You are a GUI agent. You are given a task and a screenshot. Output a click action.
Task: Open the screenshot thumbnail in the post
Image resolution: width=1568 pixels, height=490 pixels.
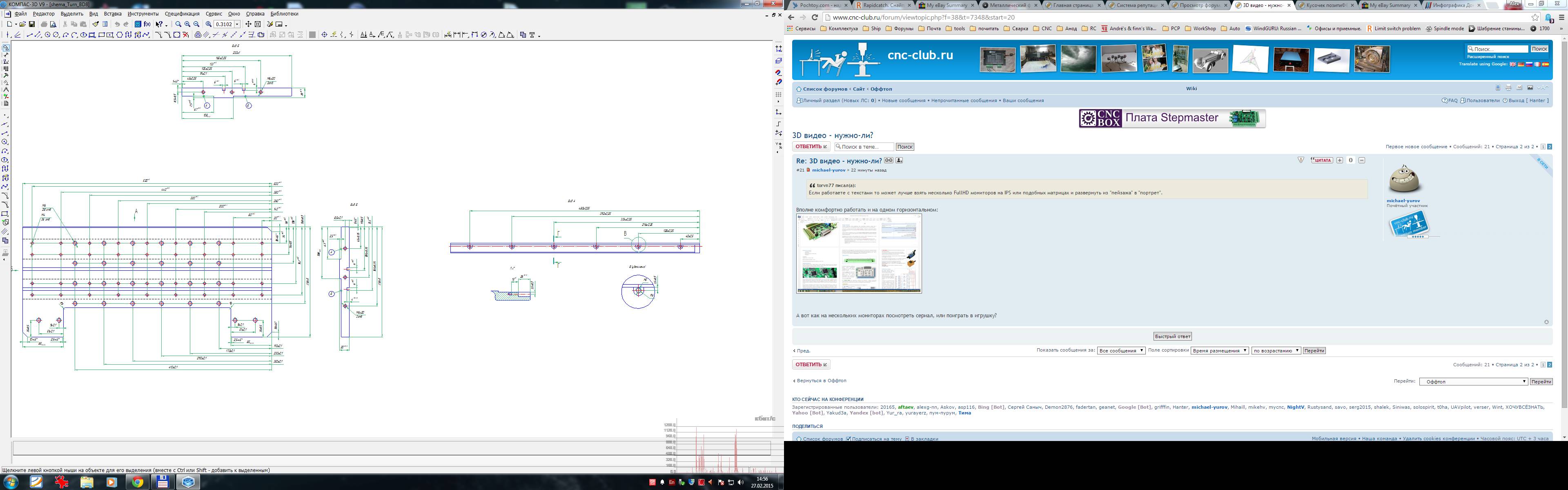click(858, 253)
